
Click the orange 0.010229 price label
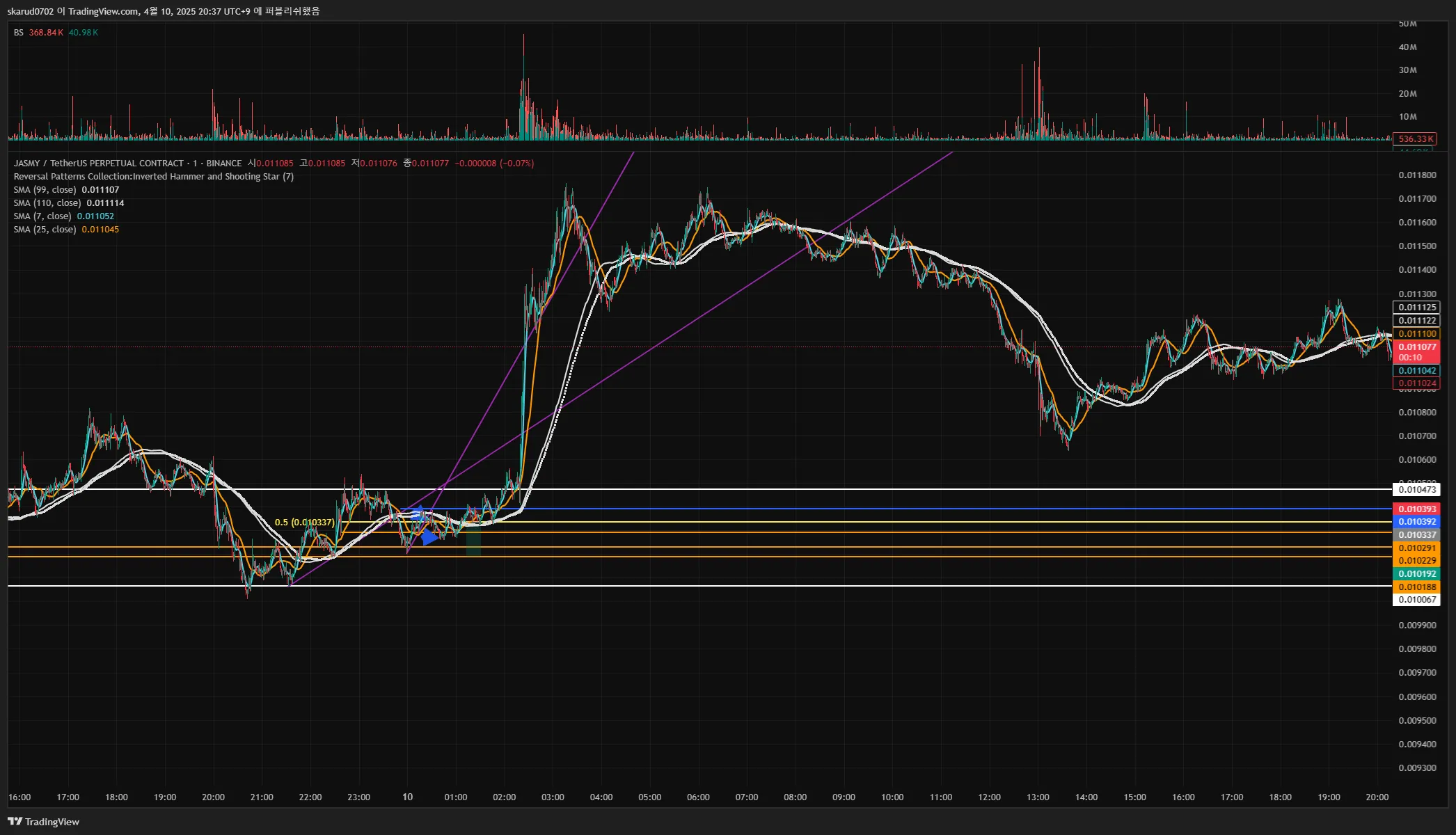coord(1416,560)
